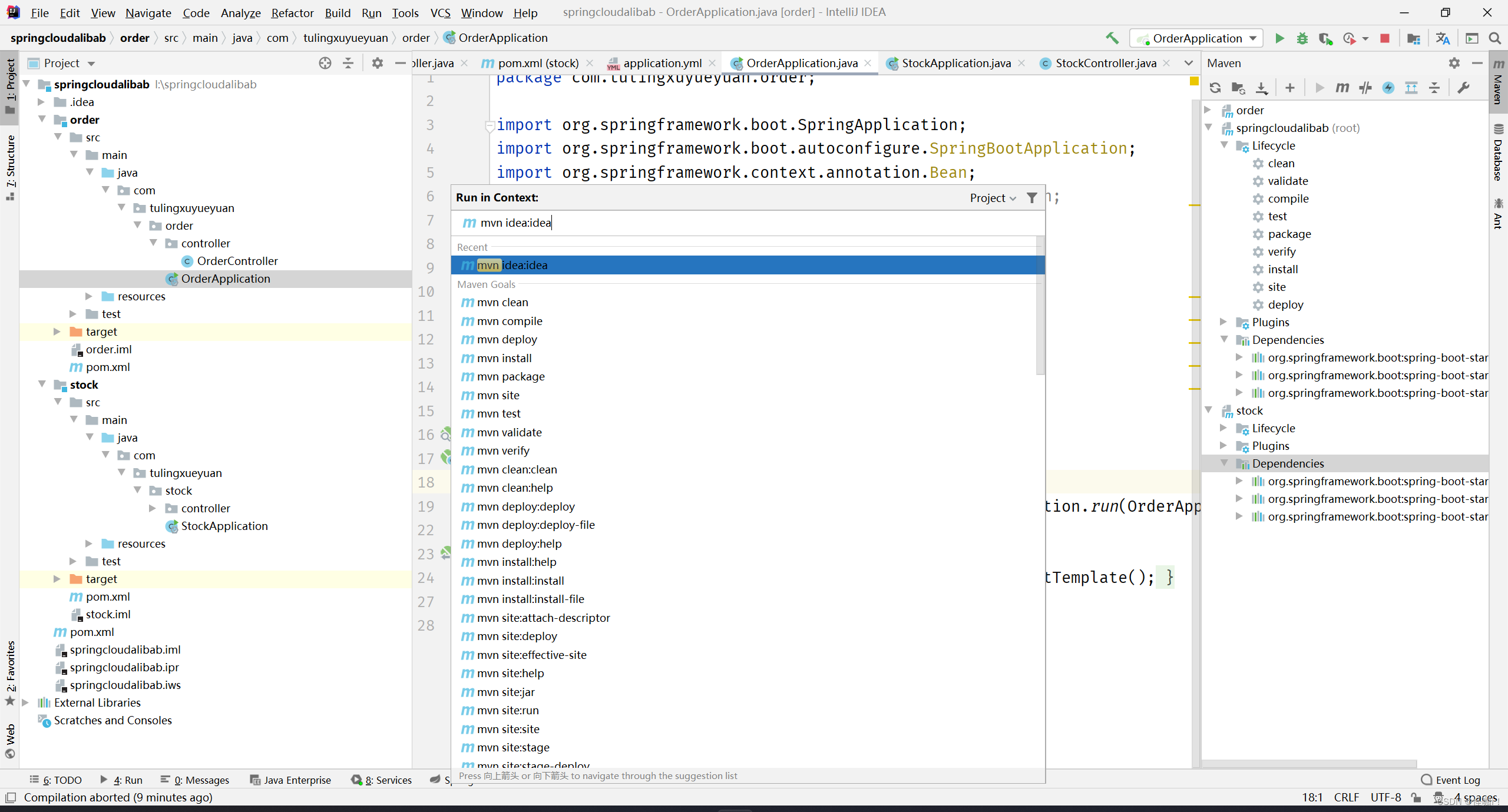Open the 6: TODO tool window button
This screenshot has width=1508, height=812.
point(56,780)
